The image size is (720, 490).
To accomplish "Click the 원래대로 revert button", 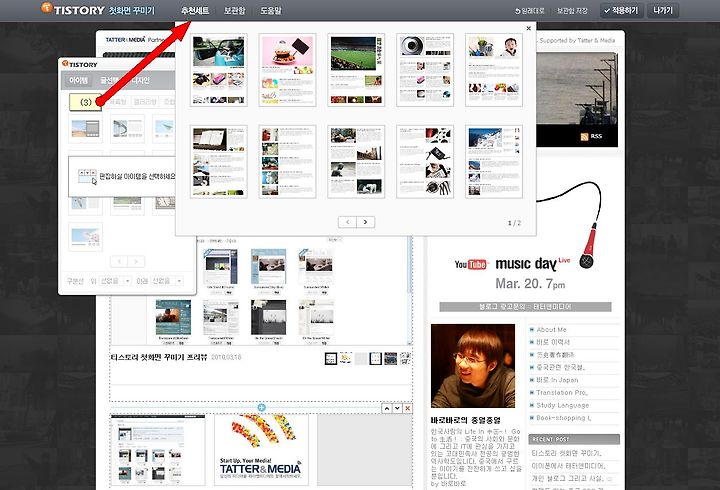I will point(529,11).
